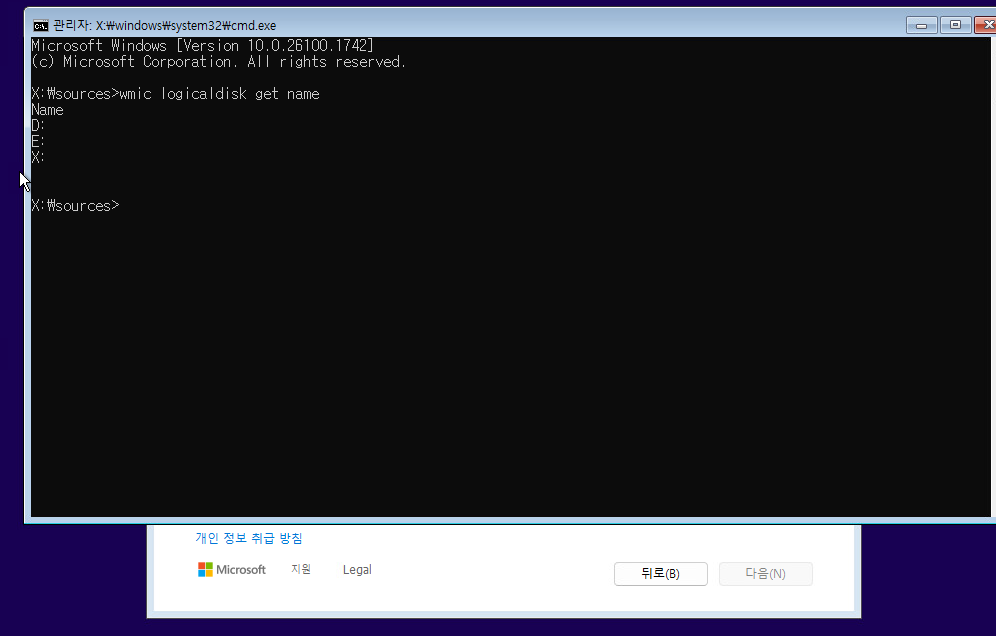Click the Microsoft Corporation copyright line
The image size is (996, 636).
point(219,62)
